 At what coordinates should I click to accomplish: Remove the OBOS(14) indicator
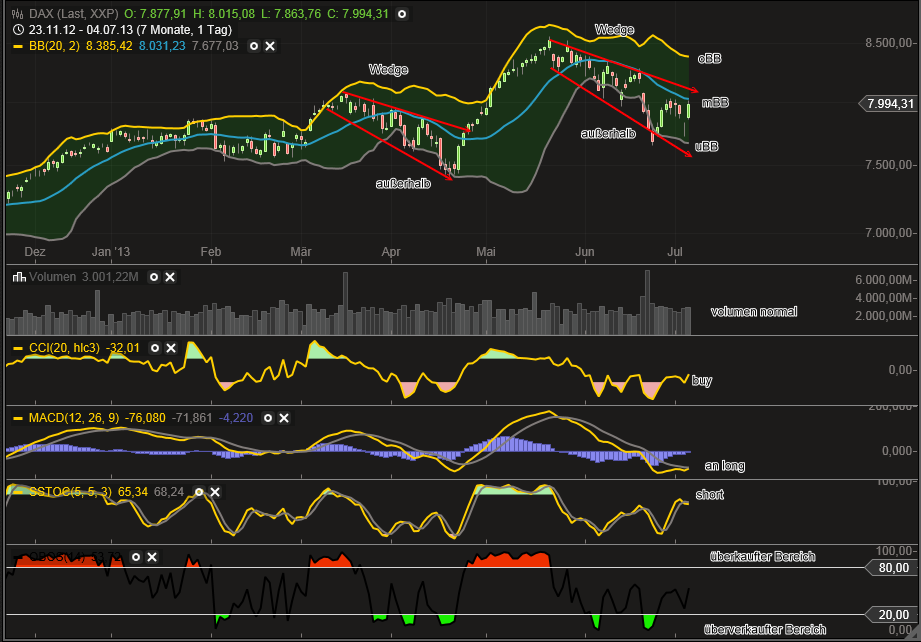[152, 557]
